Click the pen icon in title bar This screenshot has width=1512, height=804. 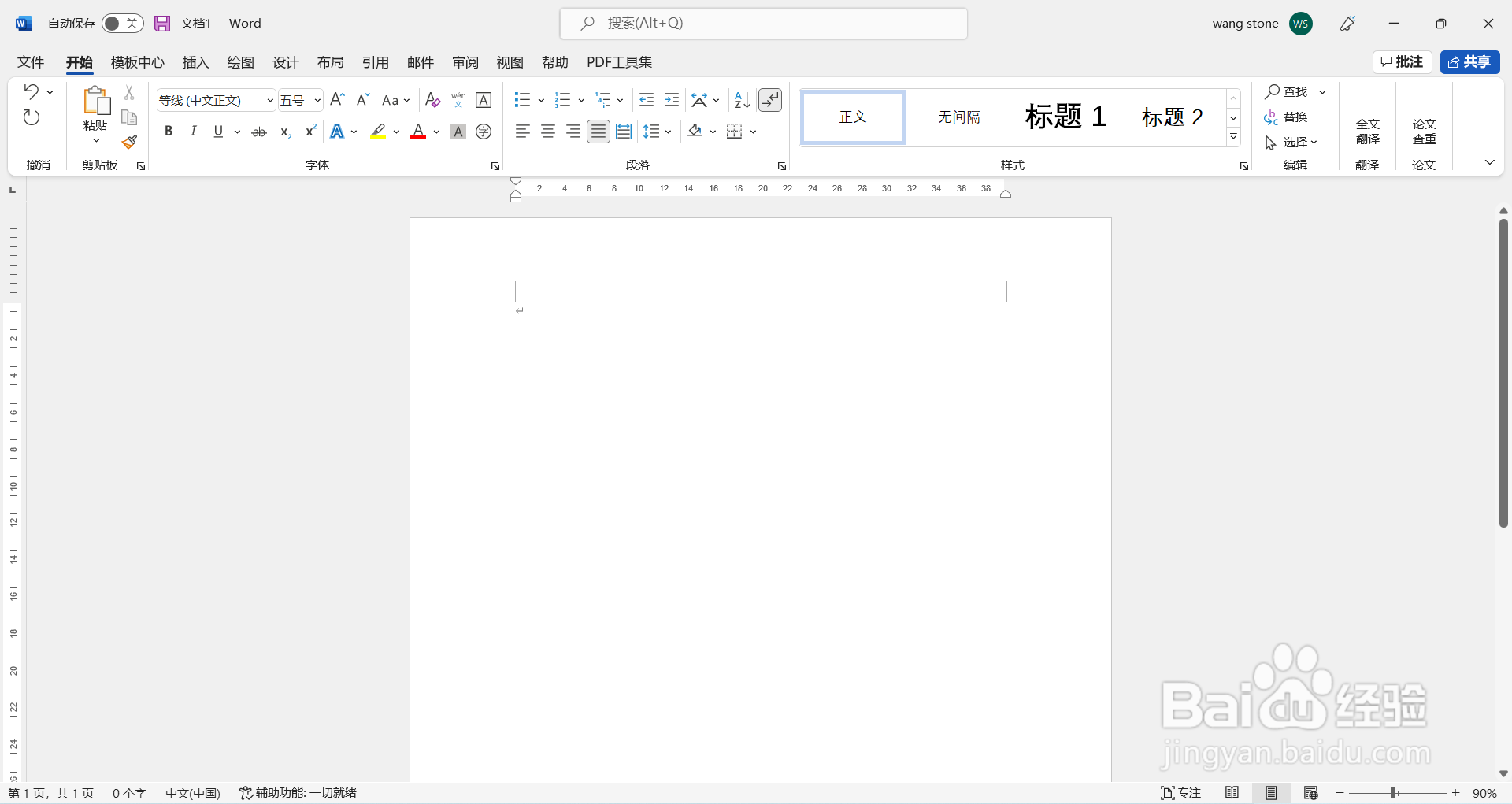[x=1347, y=24]
